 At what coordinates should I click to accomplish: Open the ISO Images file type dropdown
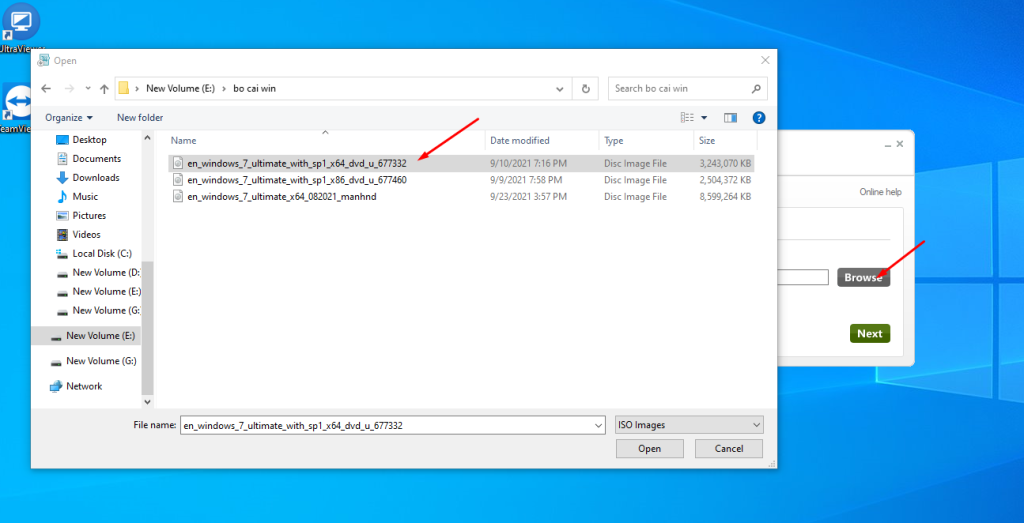click(689, 425)
